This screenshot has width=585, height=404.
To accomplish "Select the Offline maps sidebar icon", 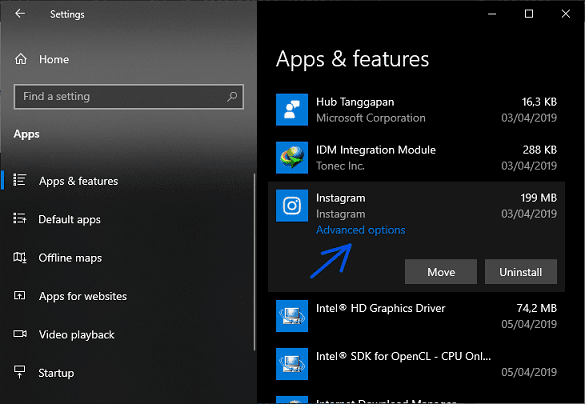I will (x=20, y=257).
